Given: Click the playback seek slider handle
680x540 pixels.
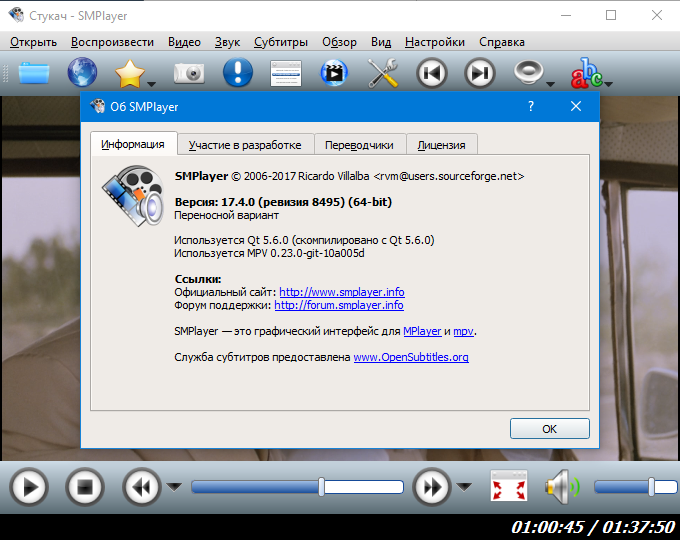Looking at the screenshot, I should tap(321, 487).
